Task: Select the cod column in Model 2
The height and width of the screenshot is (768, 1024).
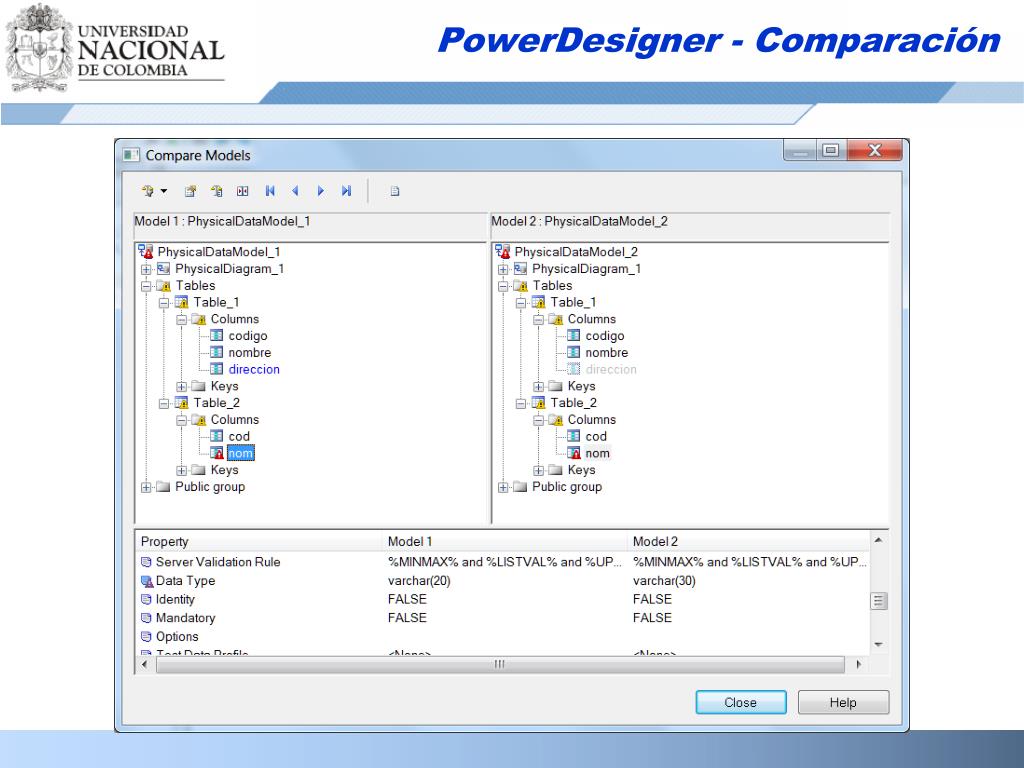Action: pyautogui.click(x=596, y=436)
